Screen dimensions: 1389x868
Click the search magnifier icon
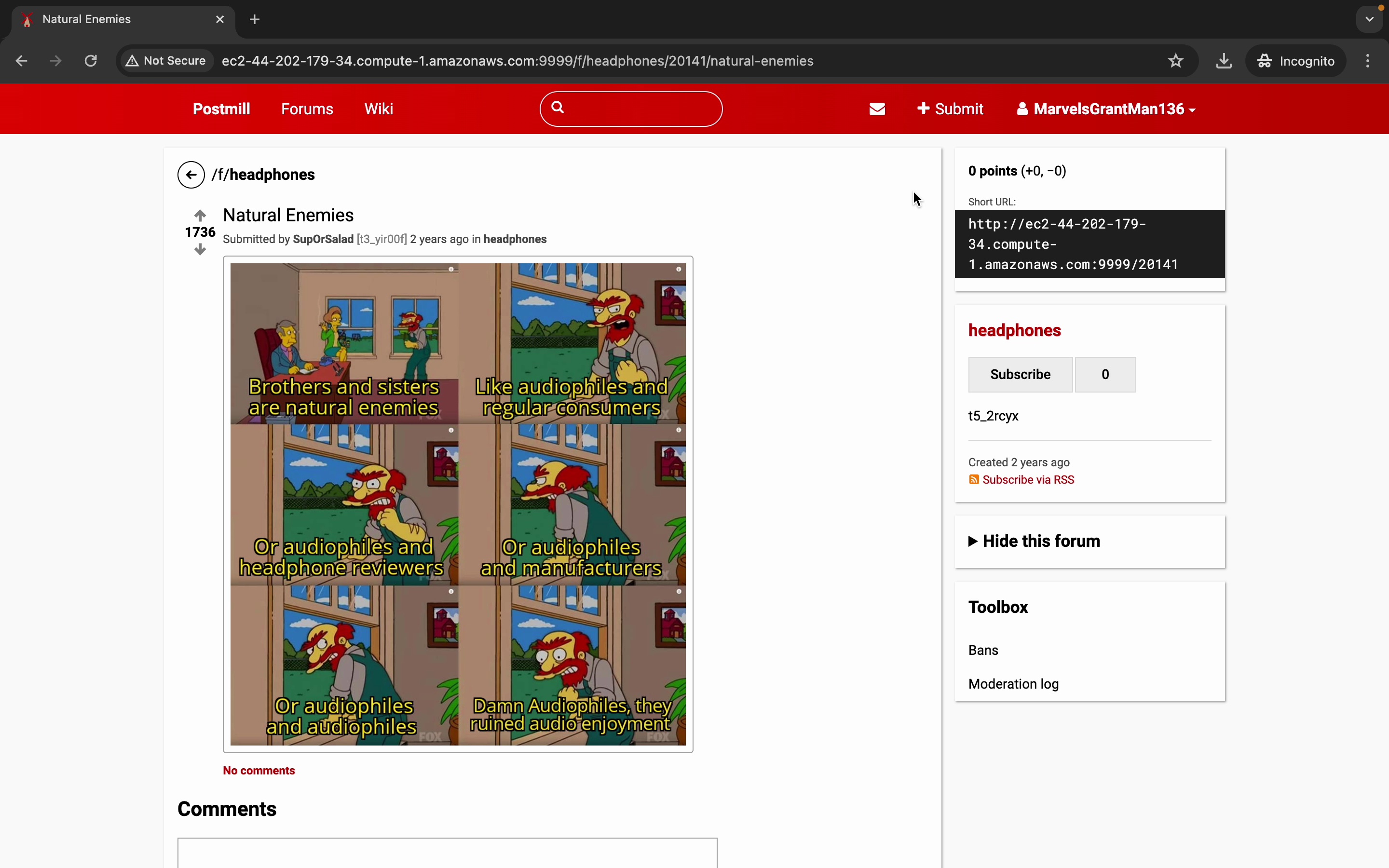coord(558,108)
